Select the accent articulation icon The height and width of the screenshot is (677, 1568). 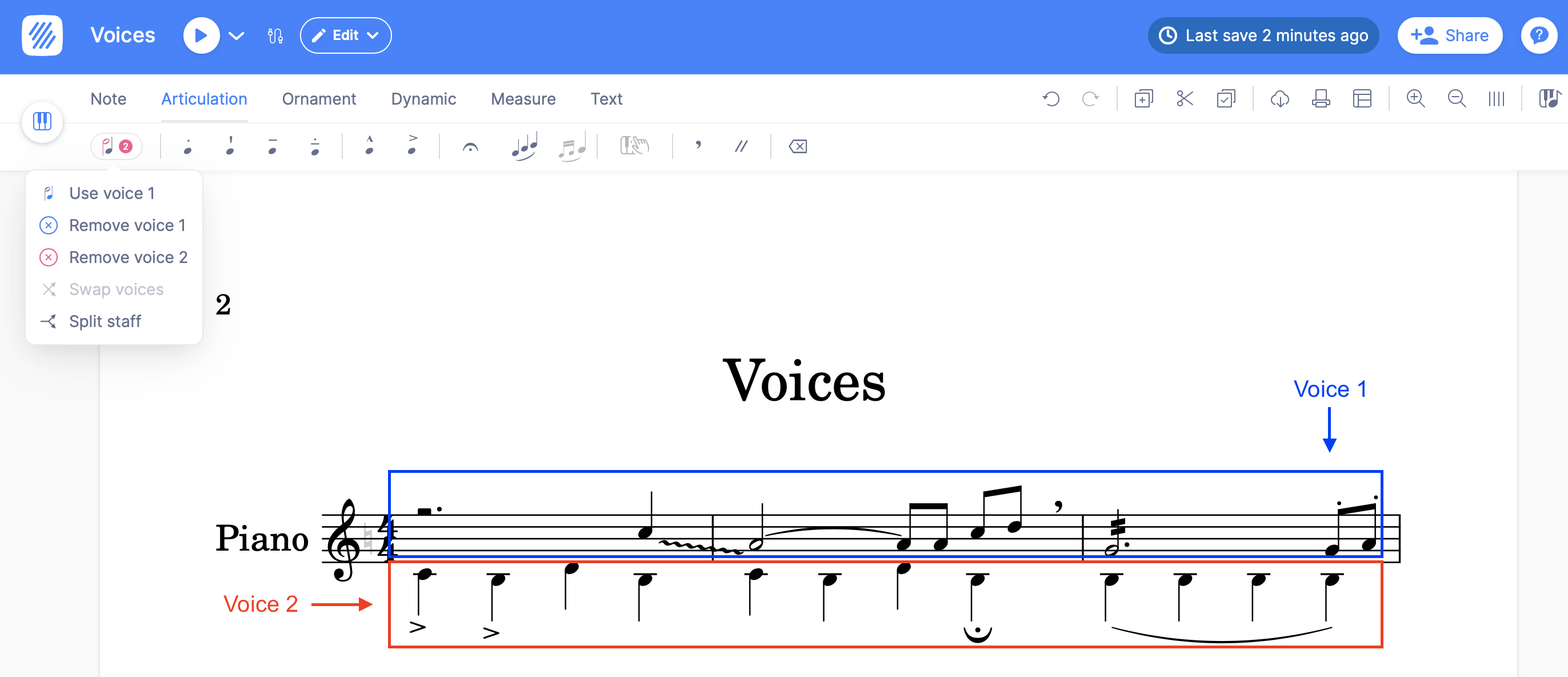coord(412,145)
